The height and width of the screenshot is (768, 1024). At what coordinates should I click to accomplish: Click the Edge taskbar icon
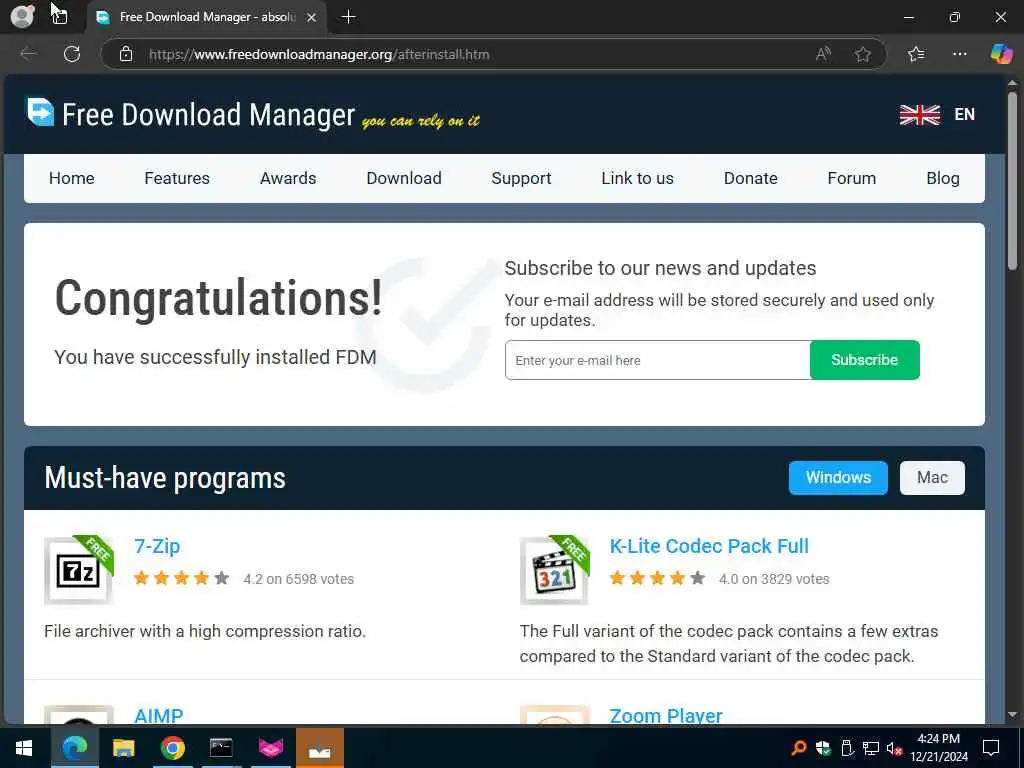(75, 748)
